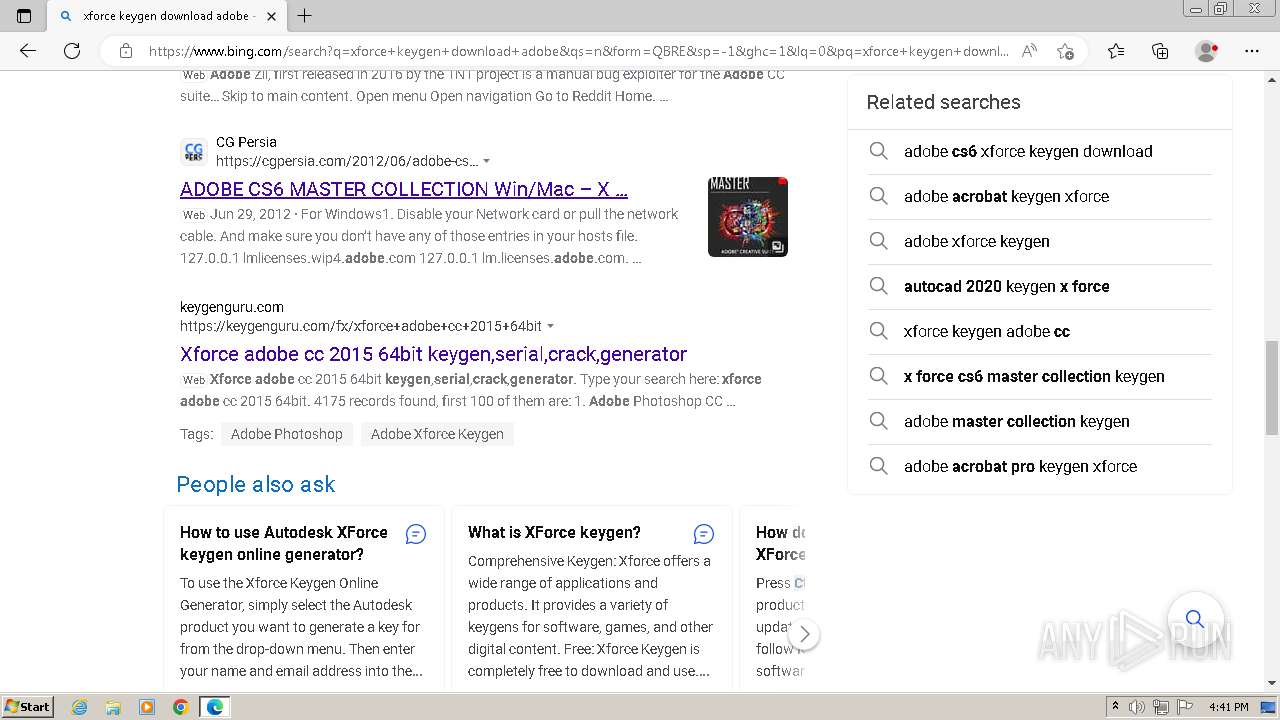Open chat icon on Autodesk XForce card
This screenshot has height=720, width=1280.
pos(416,534)
